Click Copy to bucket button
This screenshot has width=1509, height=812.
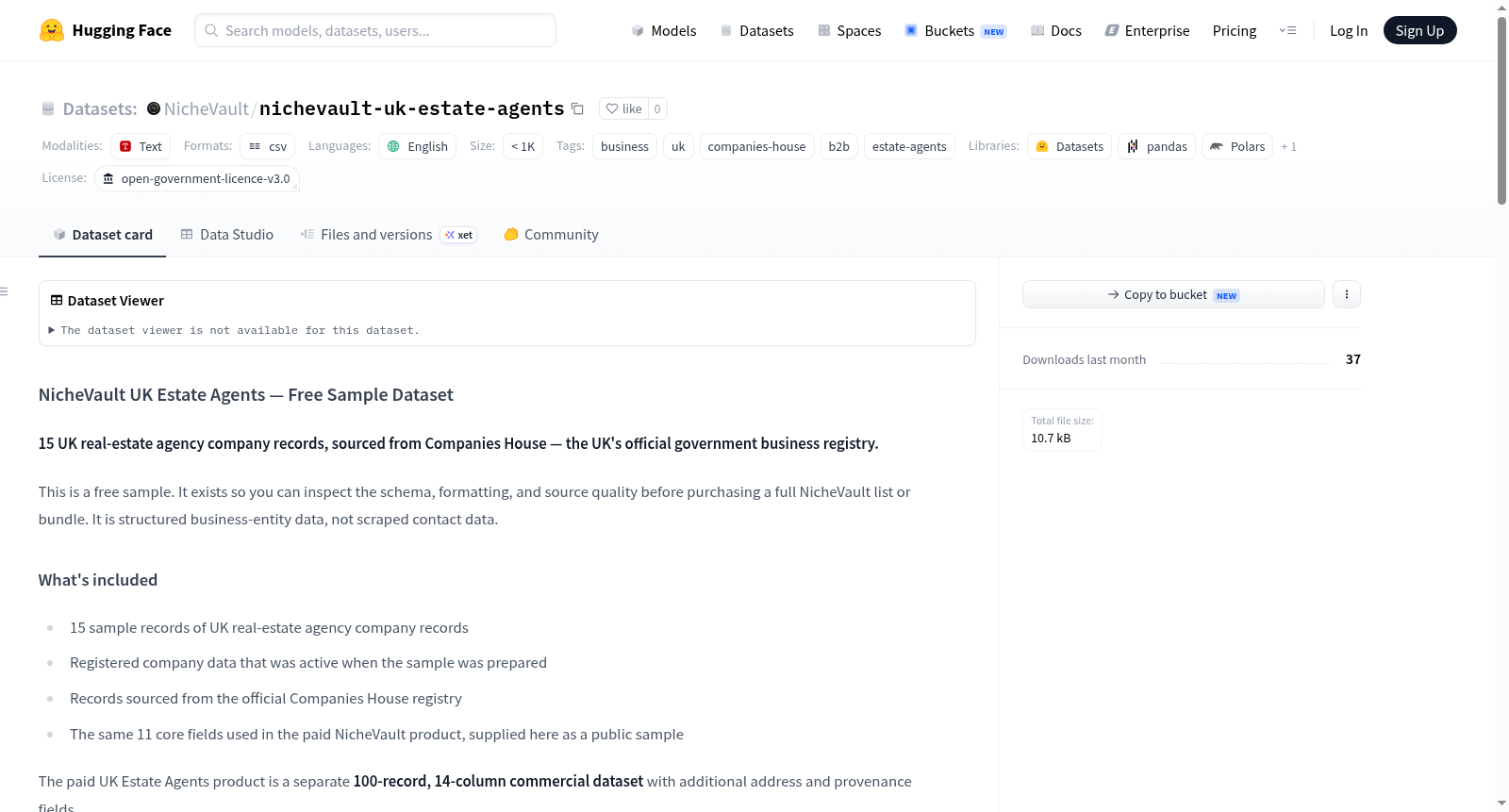tap(1173, 294)
